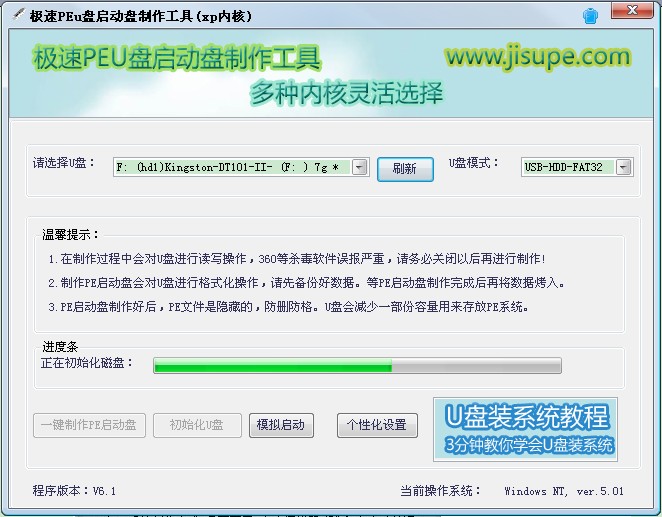The image size is (662, 517).
Task: Click the 初始化U盘 button
Action: [197, 425]
